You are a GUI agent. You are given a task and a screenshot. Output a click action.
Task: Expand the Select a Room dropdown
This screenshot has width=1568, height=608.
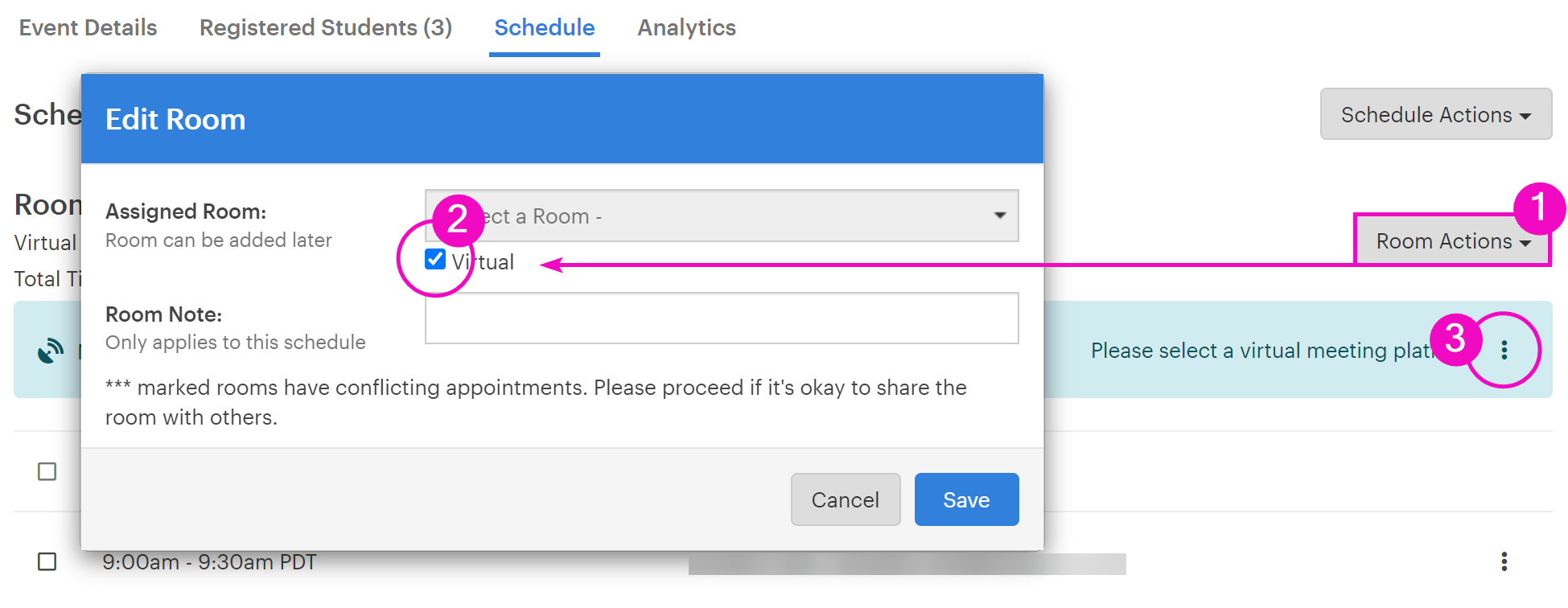coord(722,216)
